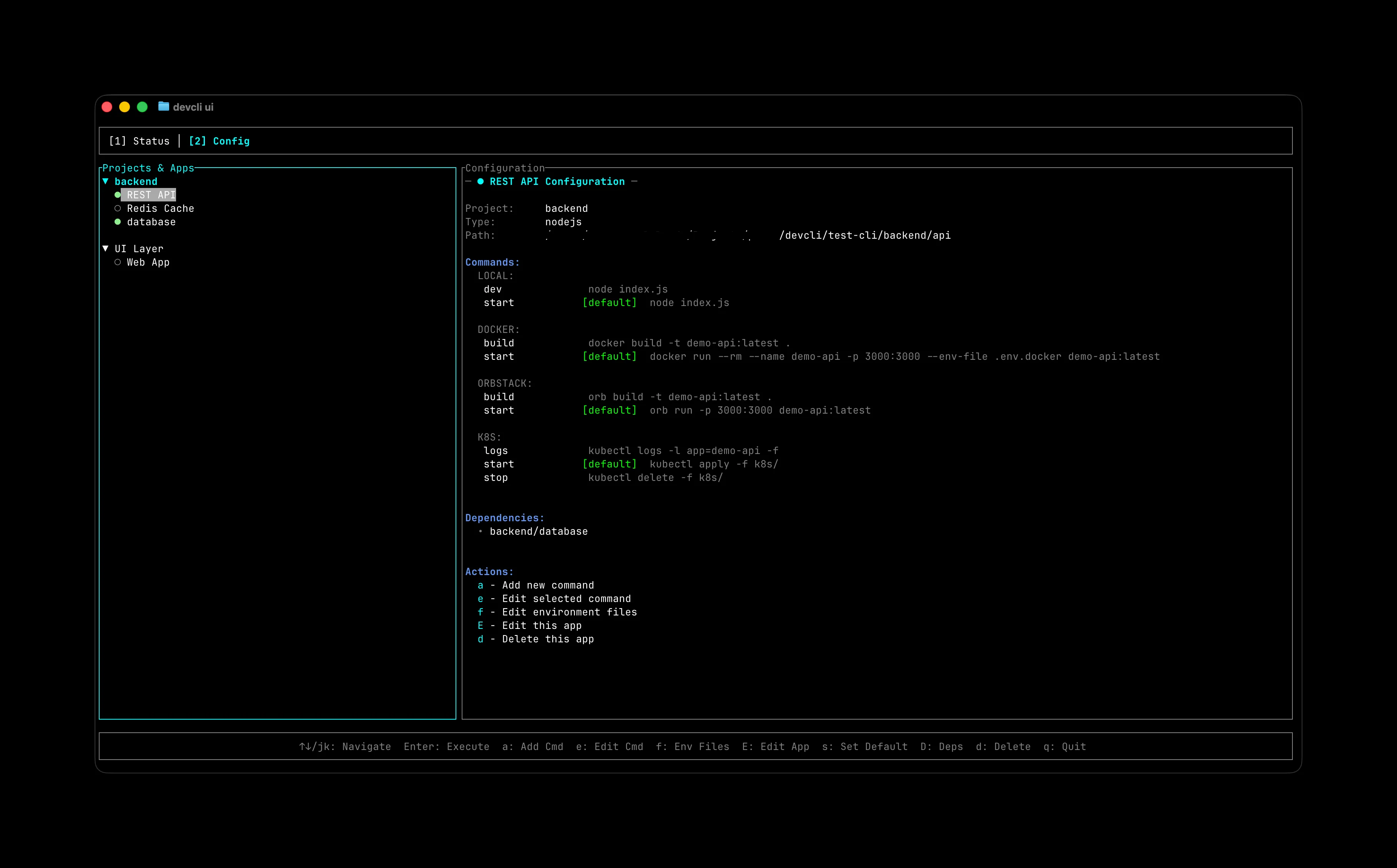Click the green macOS traffic light button
Image resolution: width=1397 pixels, height=868 pixels.
142,107
